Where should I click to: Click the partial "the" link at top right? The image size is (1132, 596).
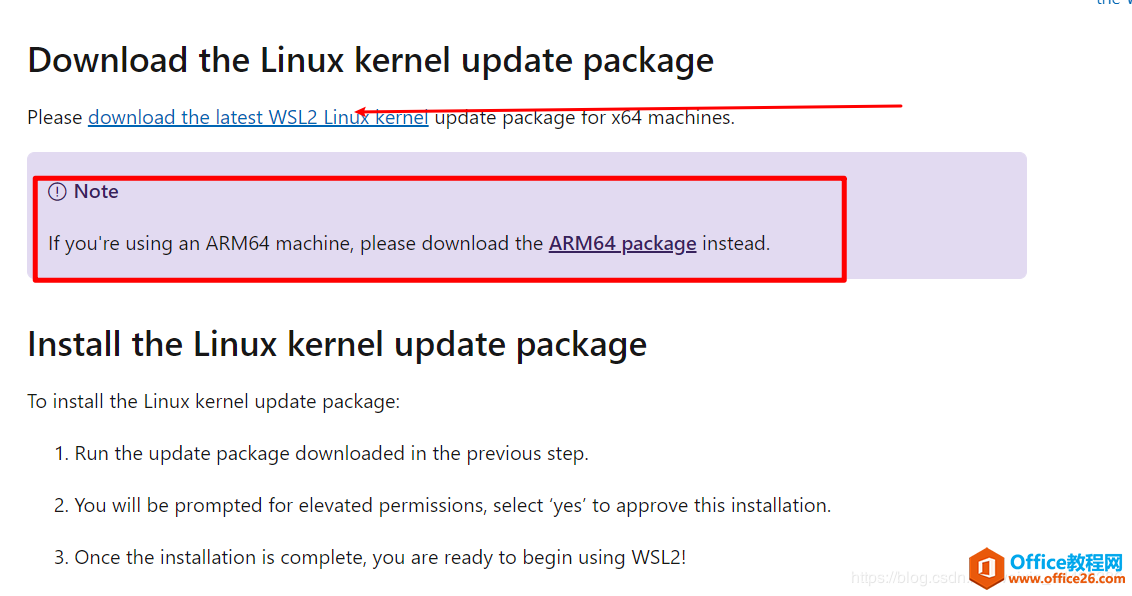pyautogui.click(x=1108, y=3)
